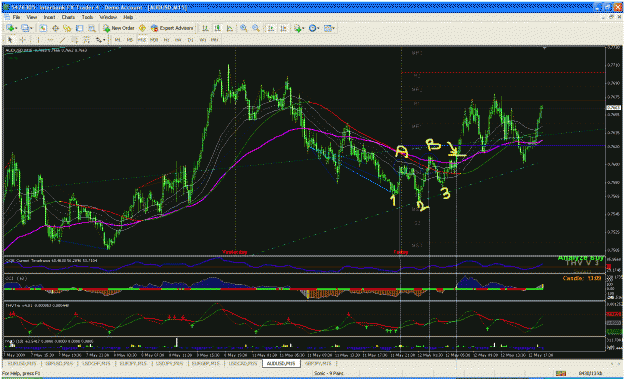The width and height of the screenshot is (625, 379).
Task: Expand the Profiles dropdown arrow
Action: 31,28
